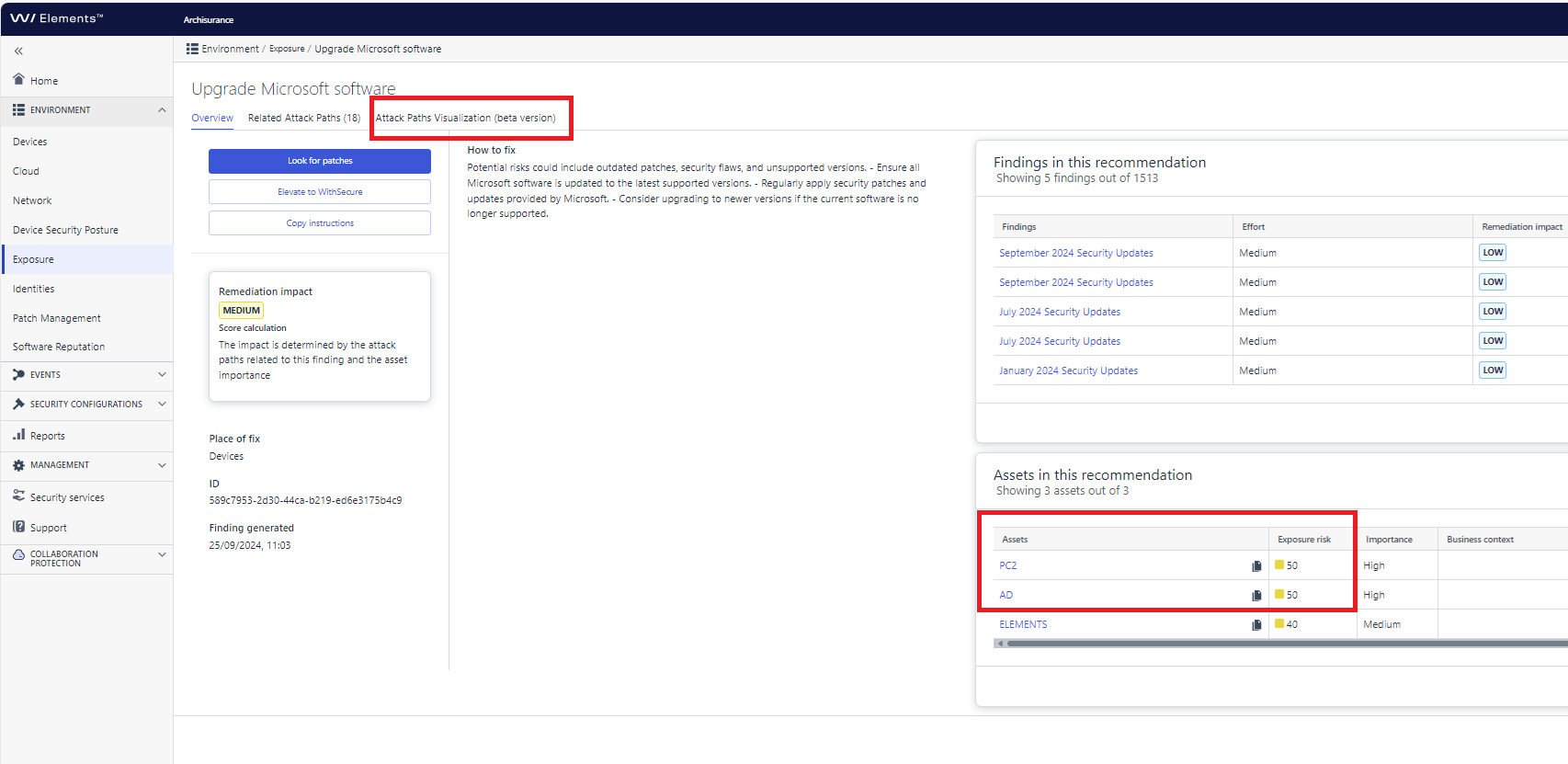
Task: Open Attack Paths Visualization beta tab
Action: tap(466, 118)
